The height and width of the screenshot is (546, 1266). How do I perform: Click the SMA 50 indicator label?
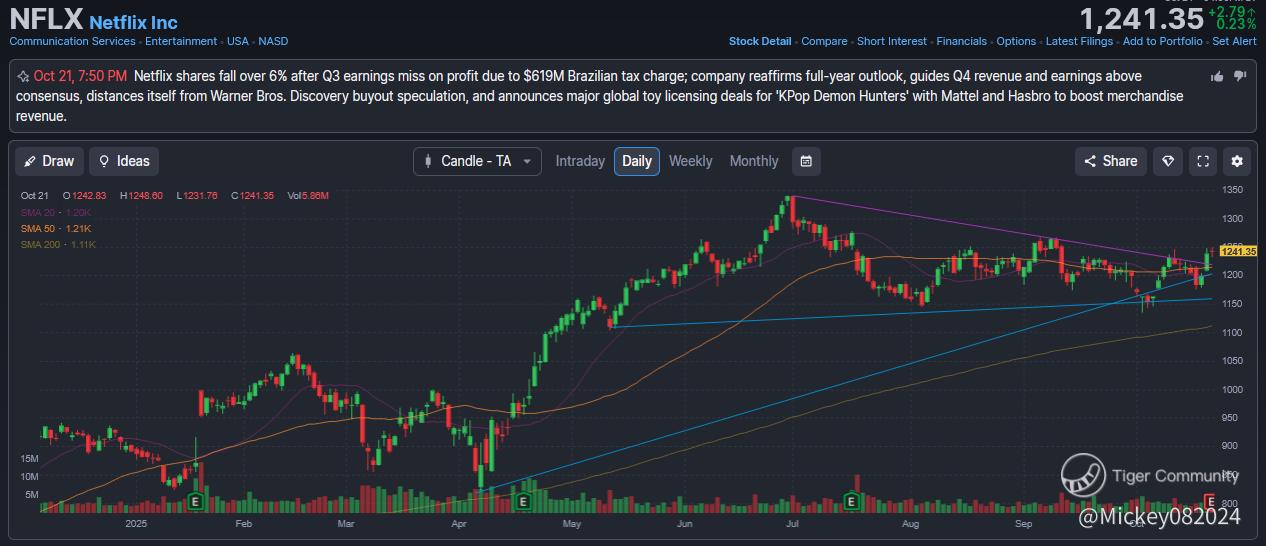click(x=56, y=228)
